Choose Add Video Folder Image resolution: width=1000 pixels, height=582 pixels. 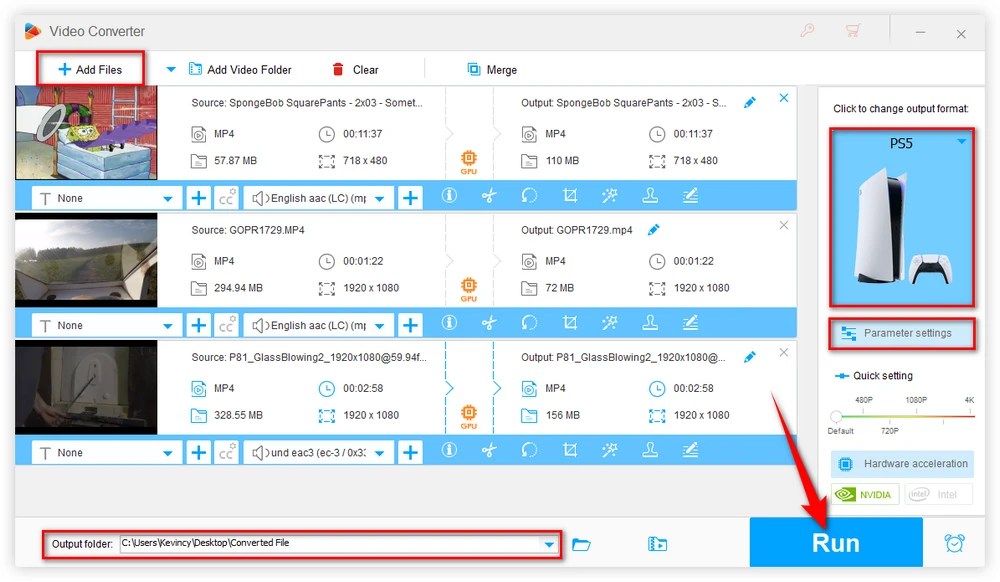click(x=240, y=69)
